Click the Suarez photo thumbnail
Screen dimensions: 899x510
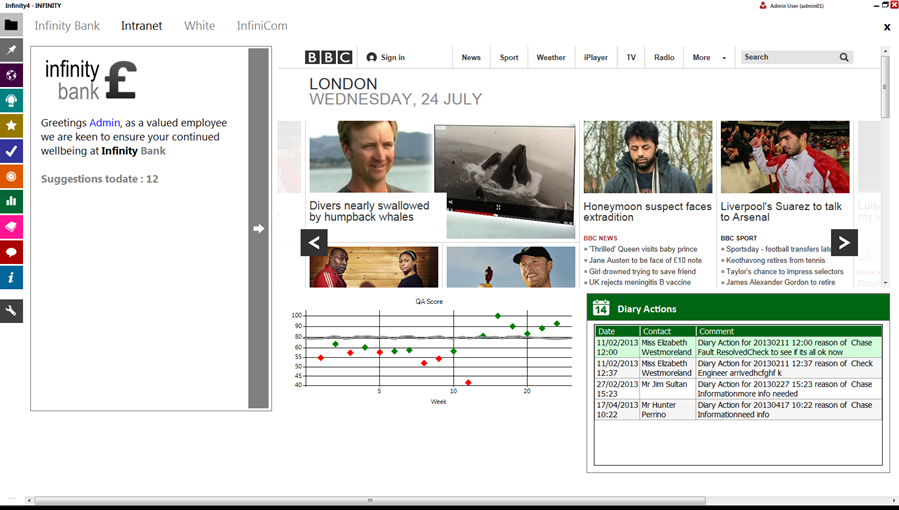785,156
